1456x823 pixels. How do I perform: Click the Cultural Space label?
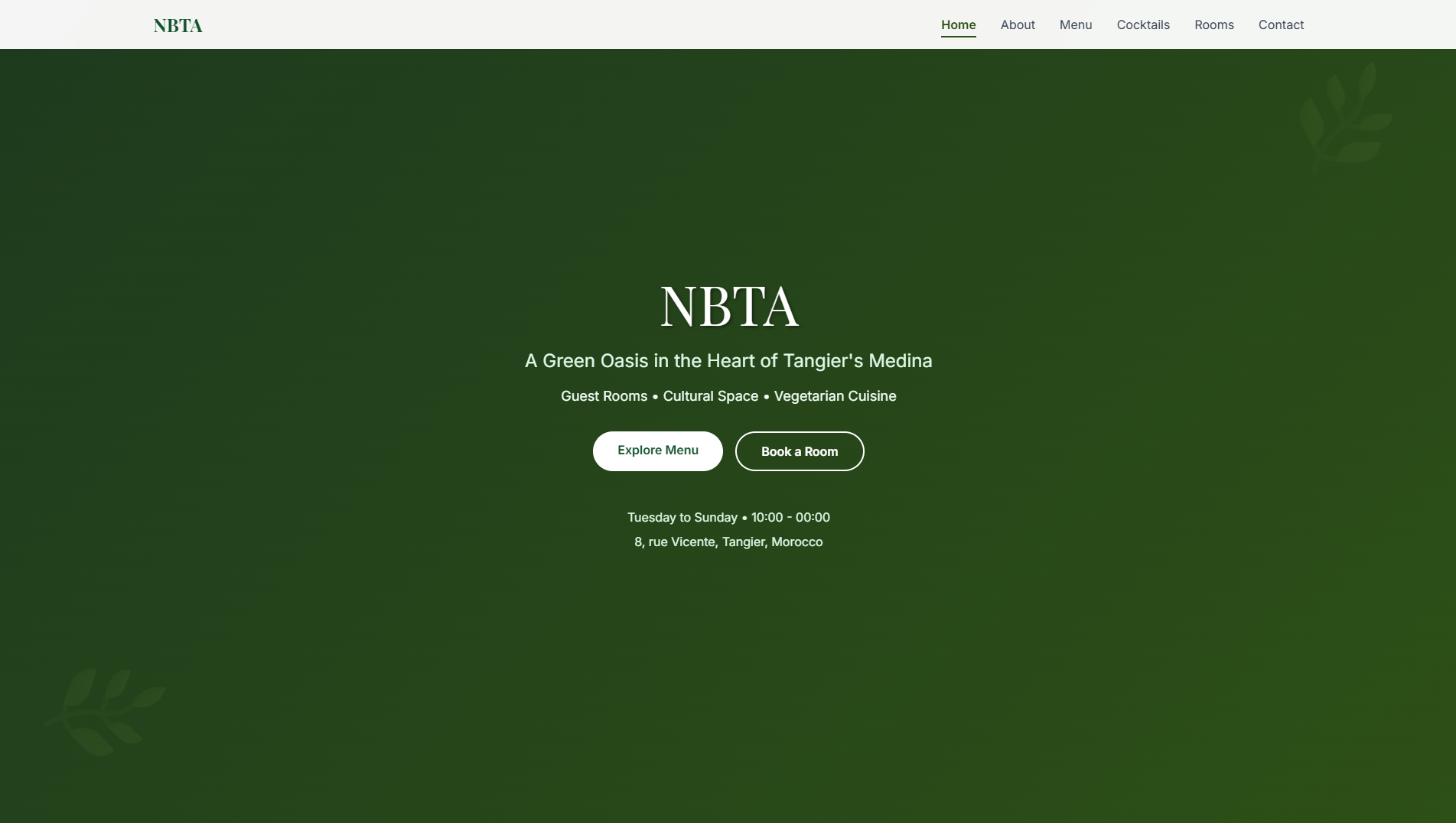click(x=710, y=396)
